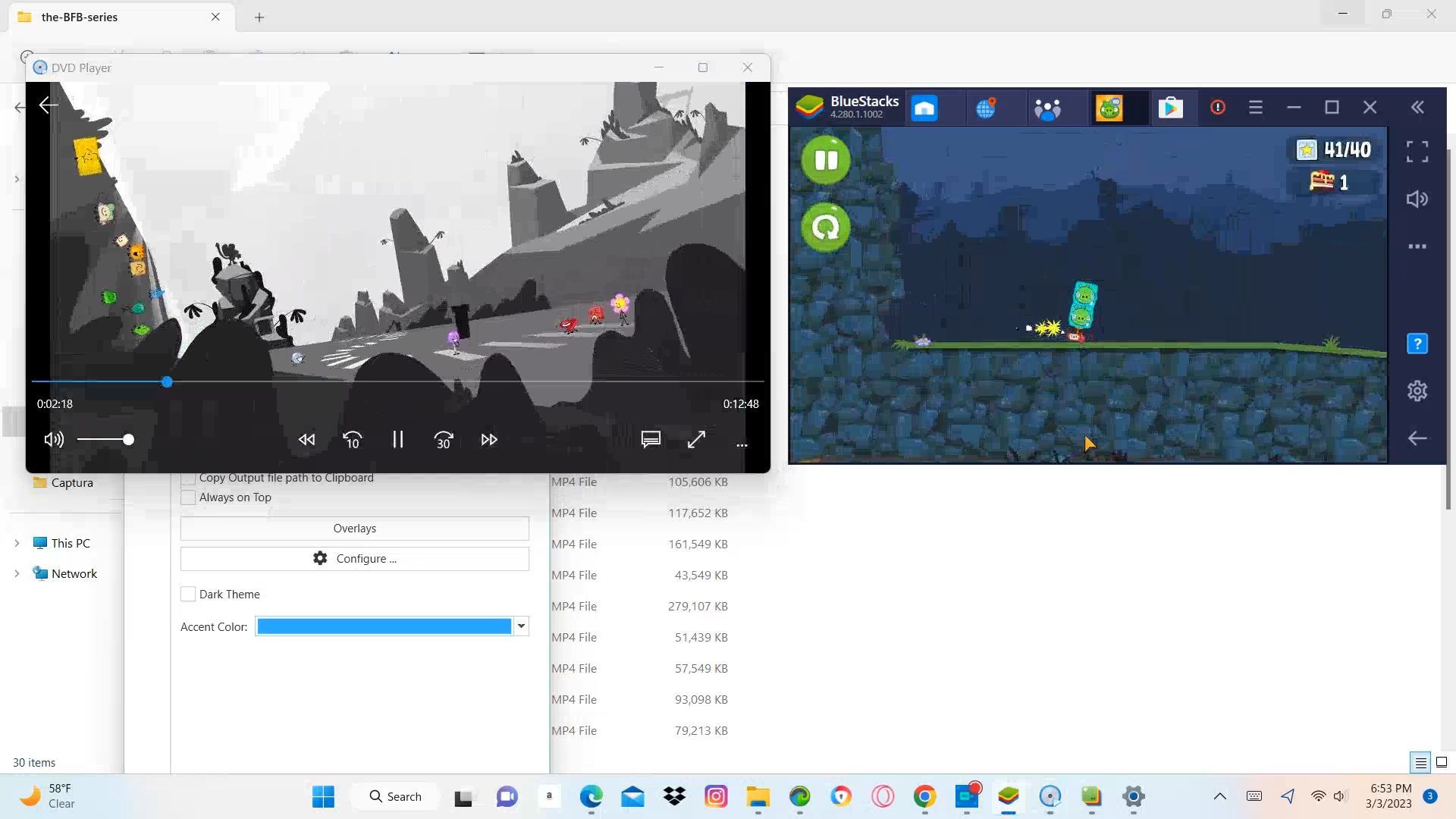Screen dimensions: 1456x819
Task: Open the BlueStacks globe location tab
Action: pos(985,108)
